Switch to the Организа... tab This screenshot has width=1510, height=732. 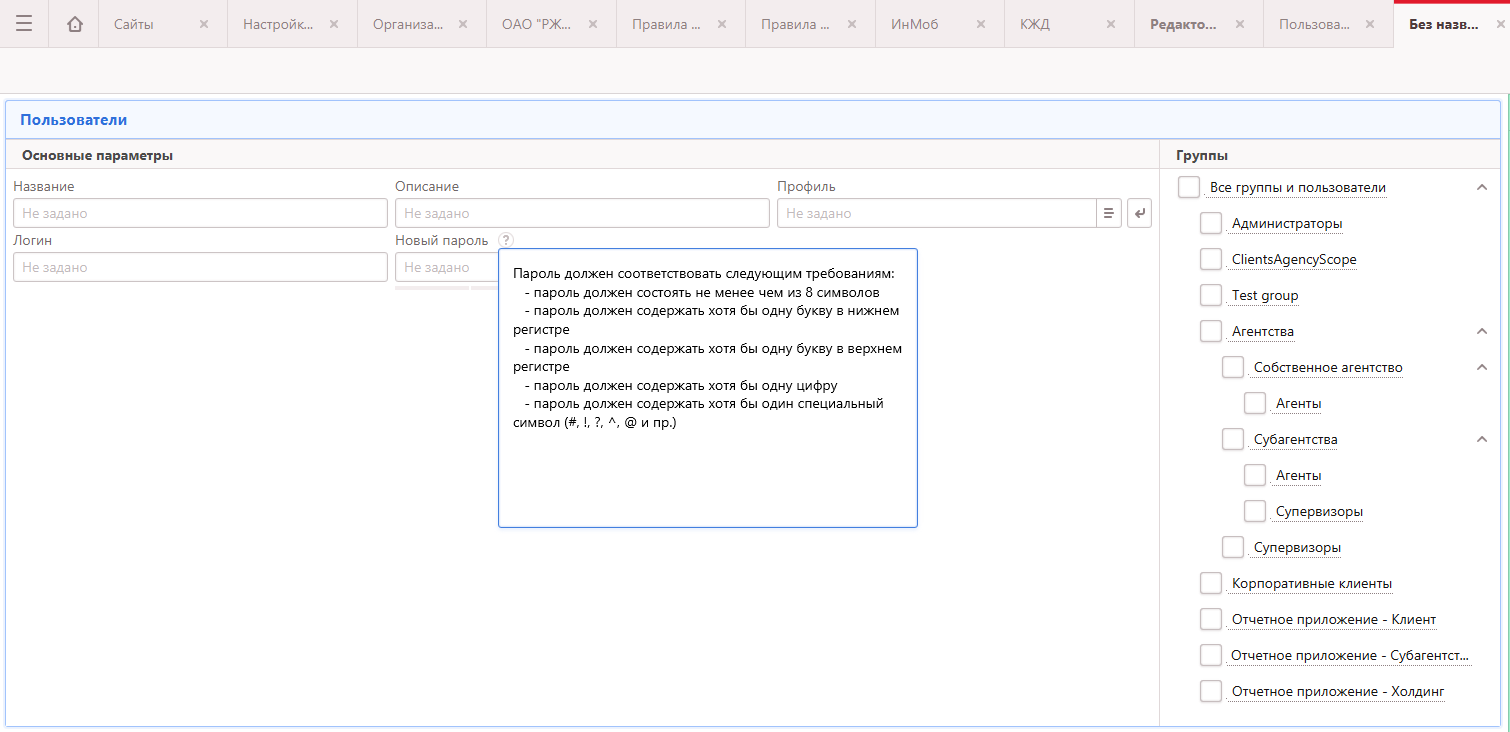[x=408, y=24]
